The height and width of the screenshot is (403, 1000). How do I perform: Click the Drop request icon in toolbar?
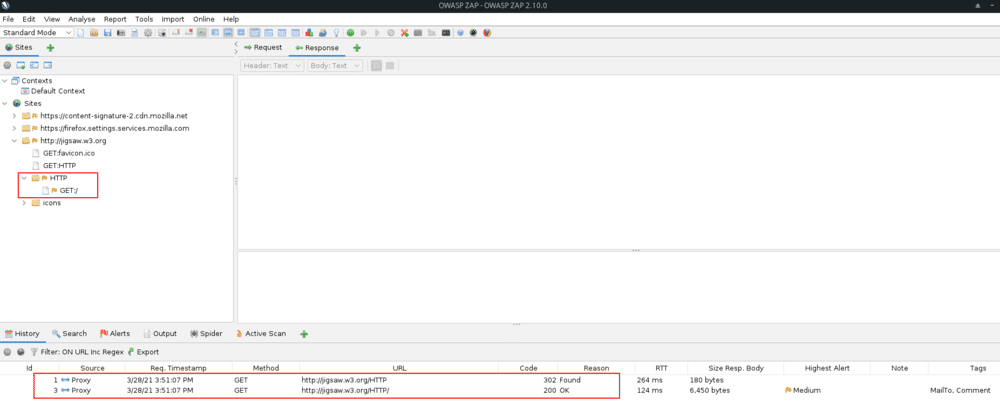click(390, 33)
